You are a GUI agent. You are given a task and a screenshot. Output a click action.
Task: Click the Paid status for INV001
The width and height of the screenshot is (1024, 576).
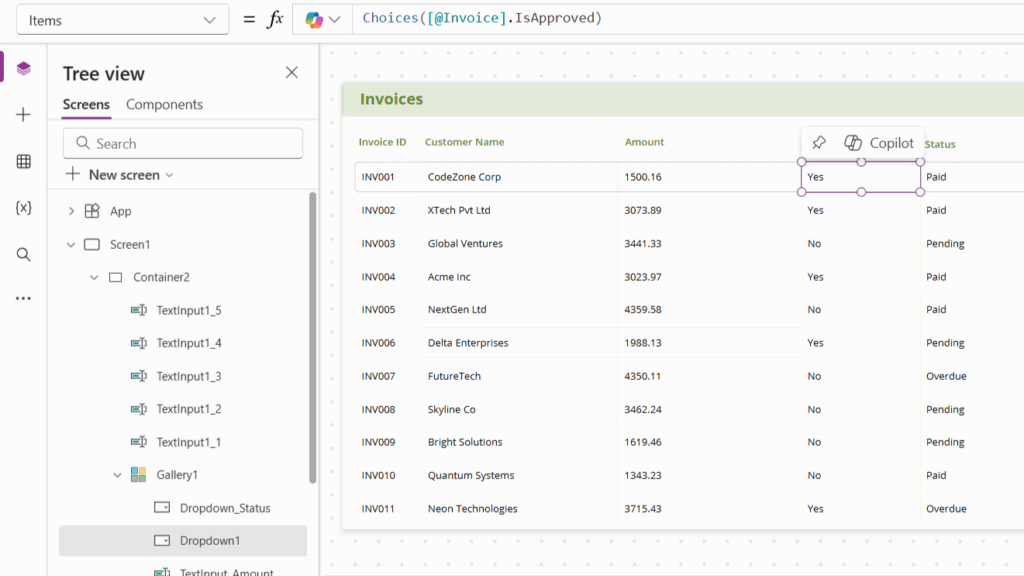click(936, 177)
